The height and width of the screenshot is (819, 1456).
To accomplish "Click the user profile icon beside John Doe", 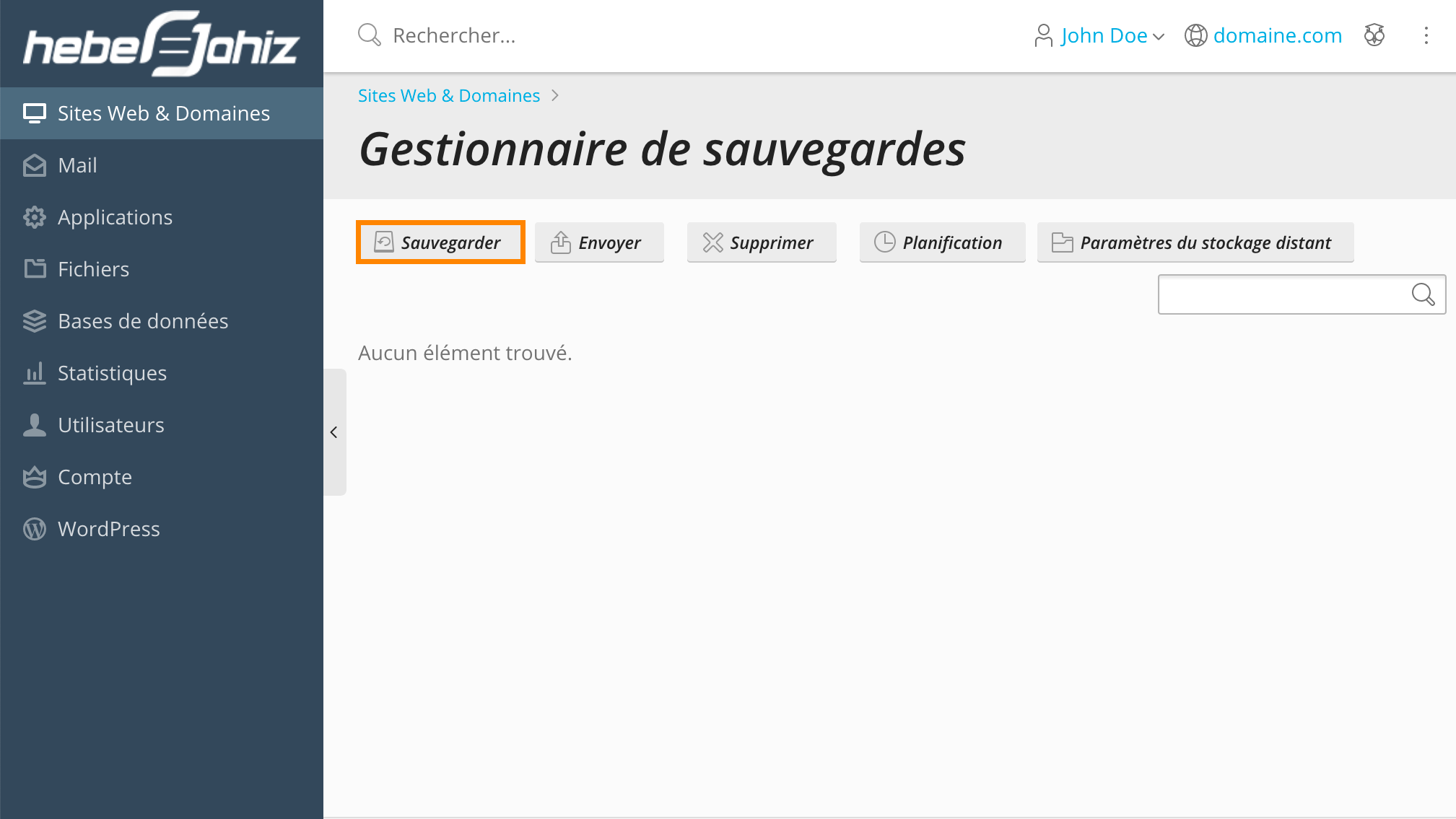I will [x=1043, y=35].
